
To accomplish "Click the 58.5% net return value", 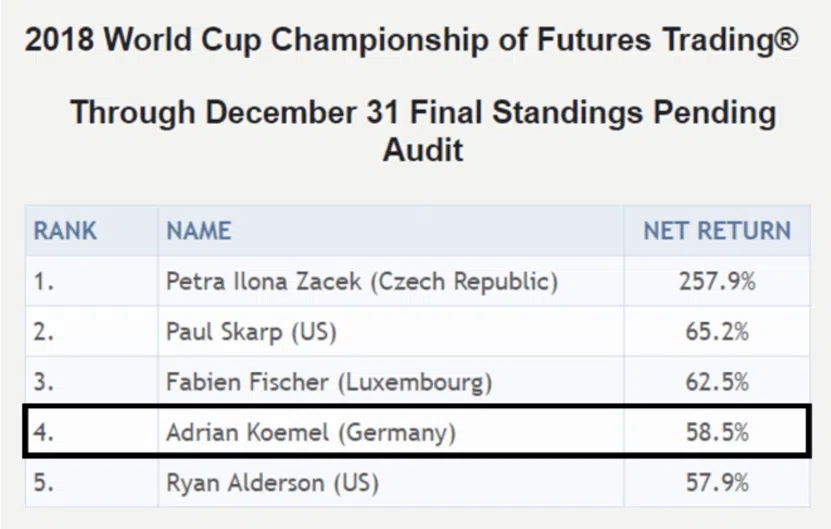I will [x=717, y=433].
